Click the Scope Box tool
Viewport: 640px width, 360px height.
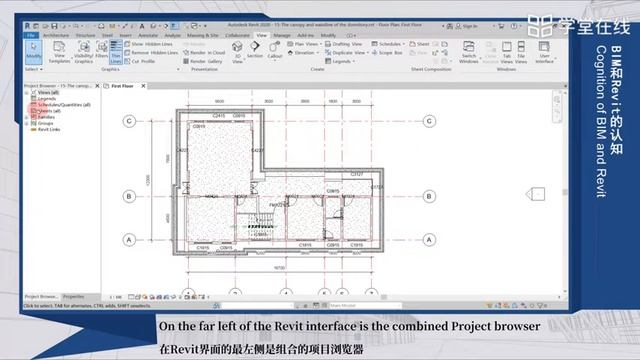[387, 53]
